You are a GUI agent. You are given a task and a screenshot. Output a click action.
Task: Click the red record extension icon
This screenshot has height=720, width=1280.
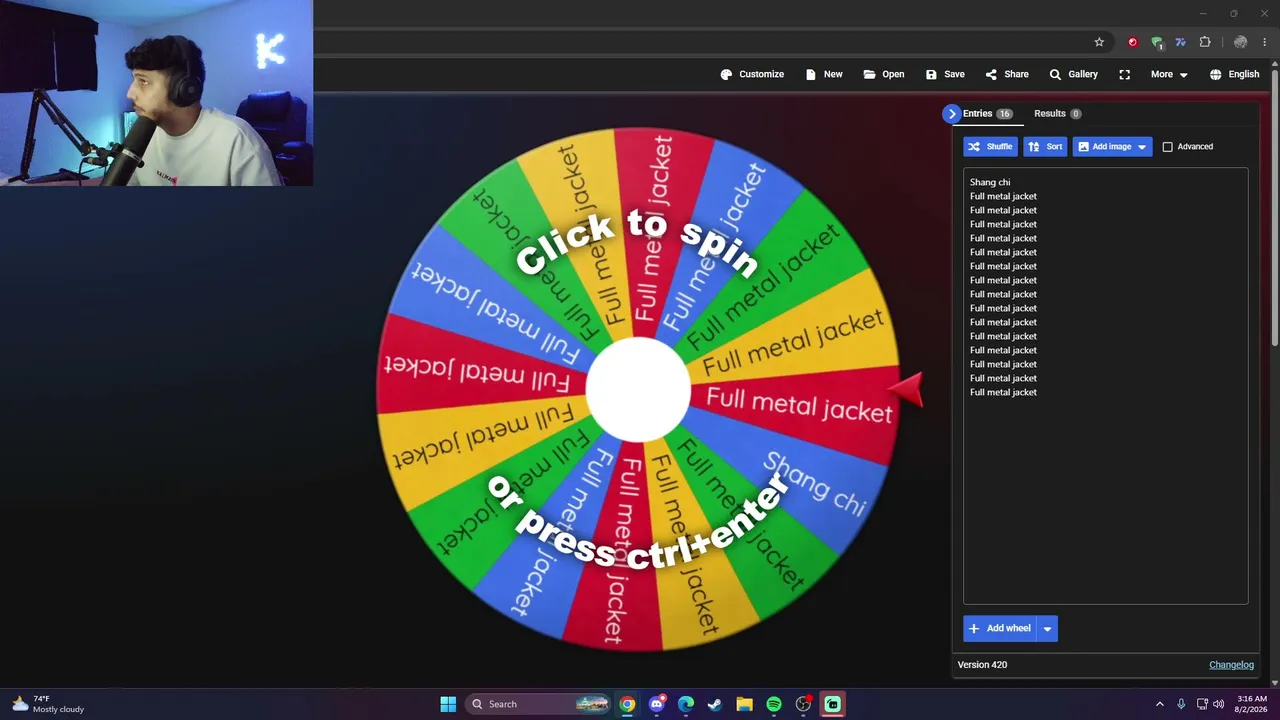click(1132, 42)
